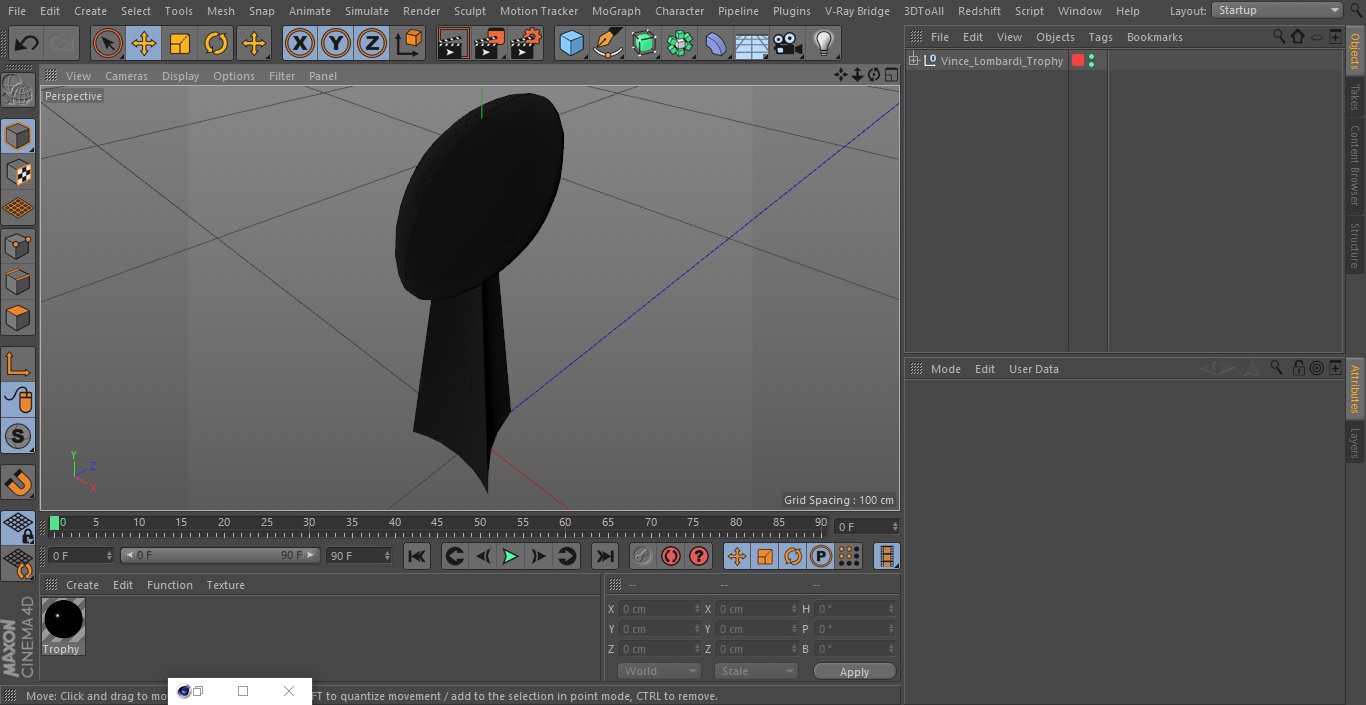Open the Redshift menu
This screenshot has height=705, width=1366.
[x=979, y=11]
